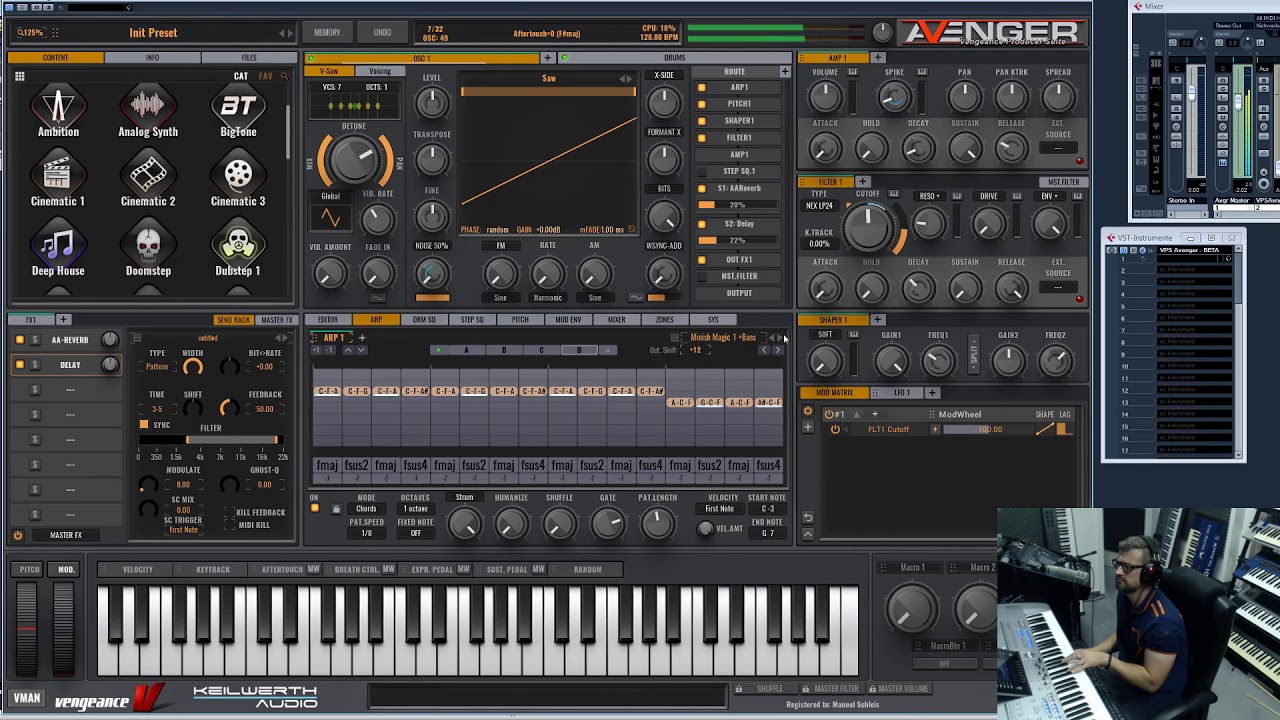The height and width of the screenshot is (720, 1280).
Task: Disable the AA-REVERB effect slot
Action: coord(19,340)
